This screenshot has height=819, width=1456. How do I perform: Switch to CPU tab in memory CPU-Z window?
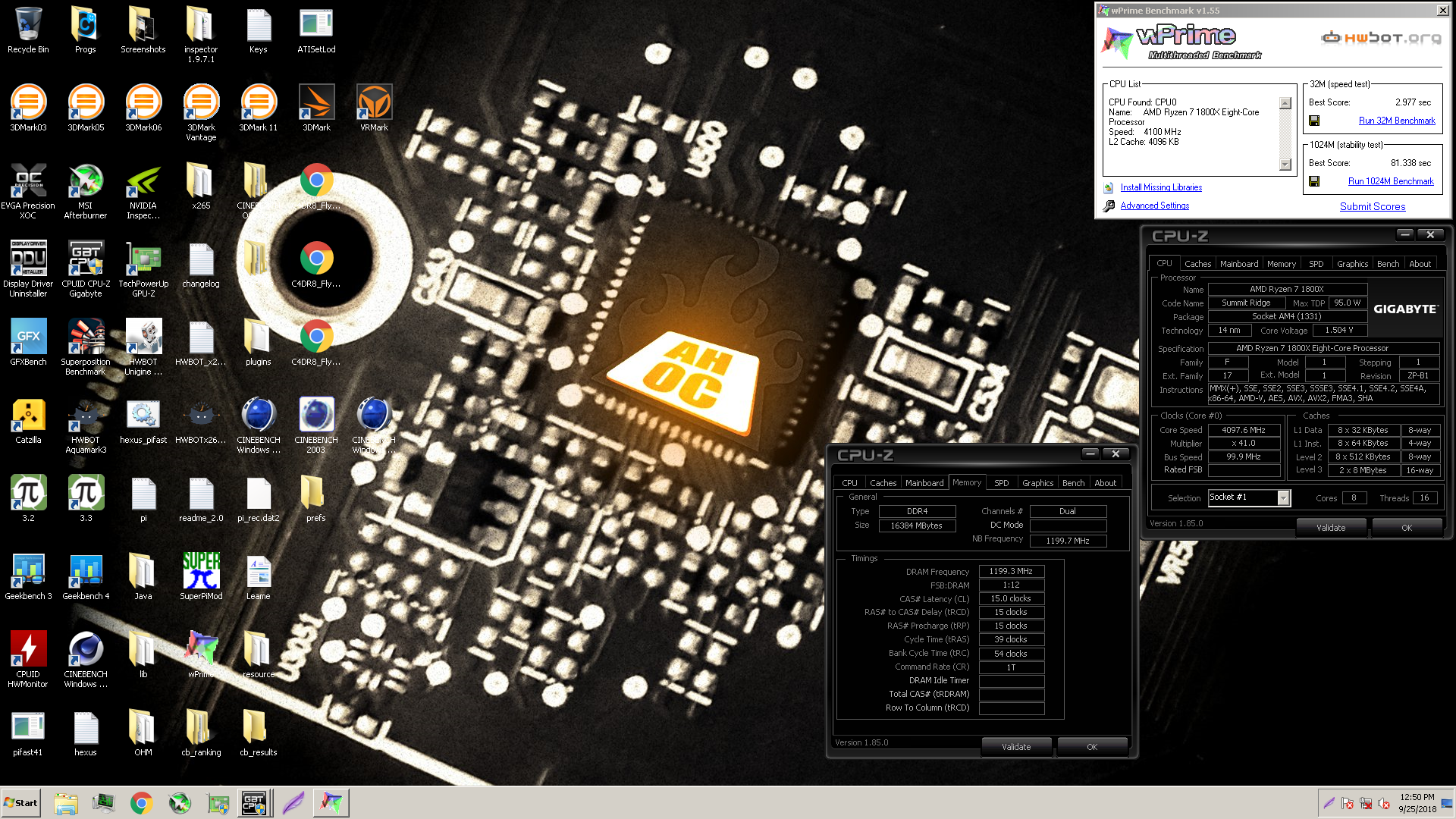849,483
